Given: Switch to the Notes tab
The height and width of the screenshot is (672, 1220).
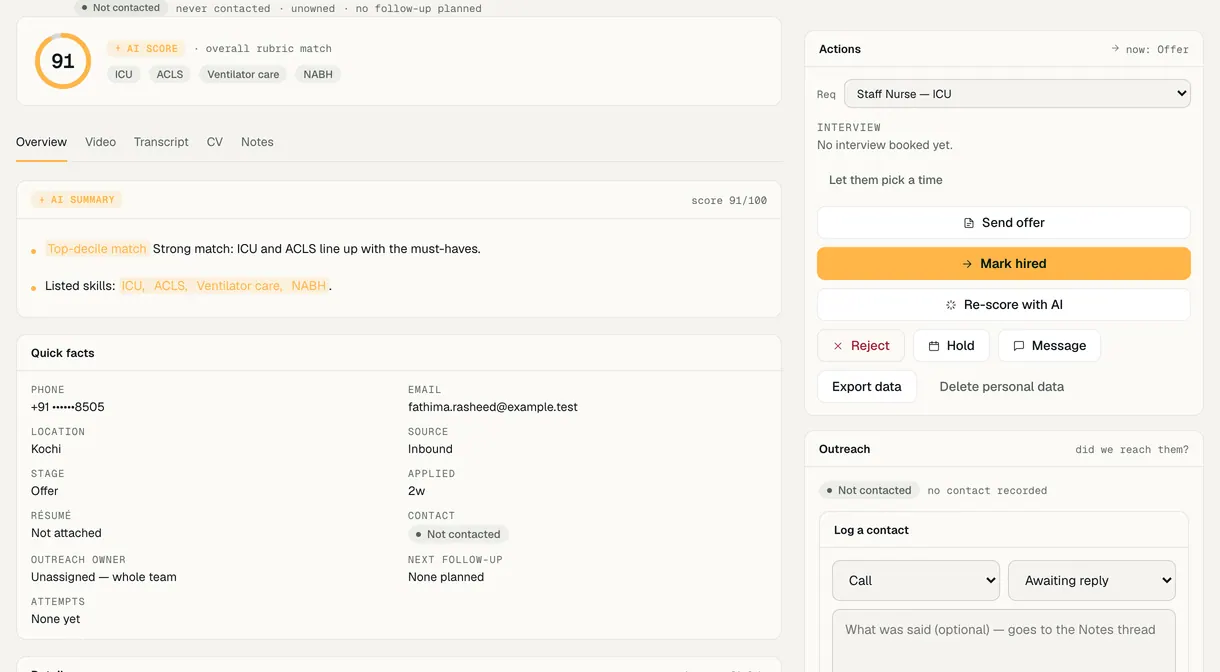Looking at the screenshot, I should [x=257, y=142].
